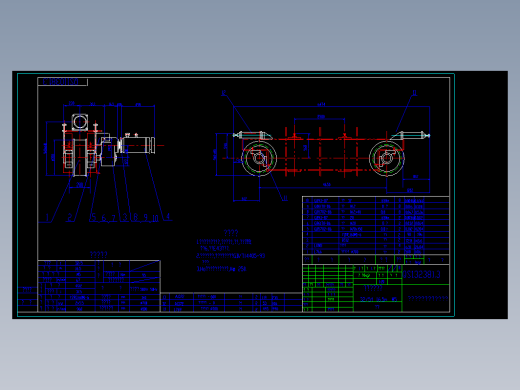Click the technical notes text in the center

(x=231, y=251)
